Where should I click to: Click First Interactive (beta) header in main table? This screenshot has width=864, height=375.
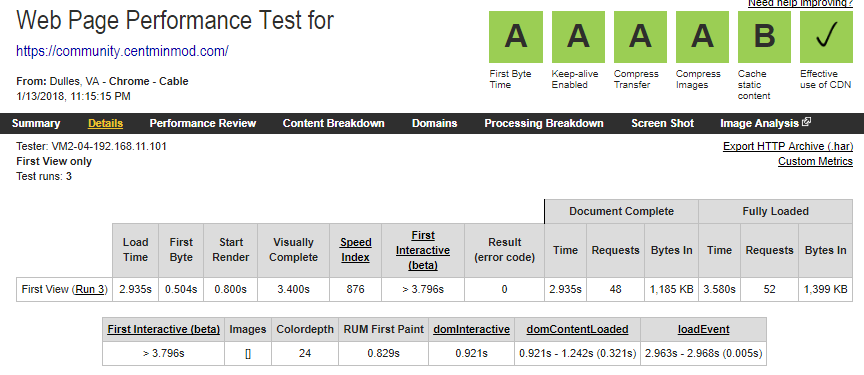point(423,250)
